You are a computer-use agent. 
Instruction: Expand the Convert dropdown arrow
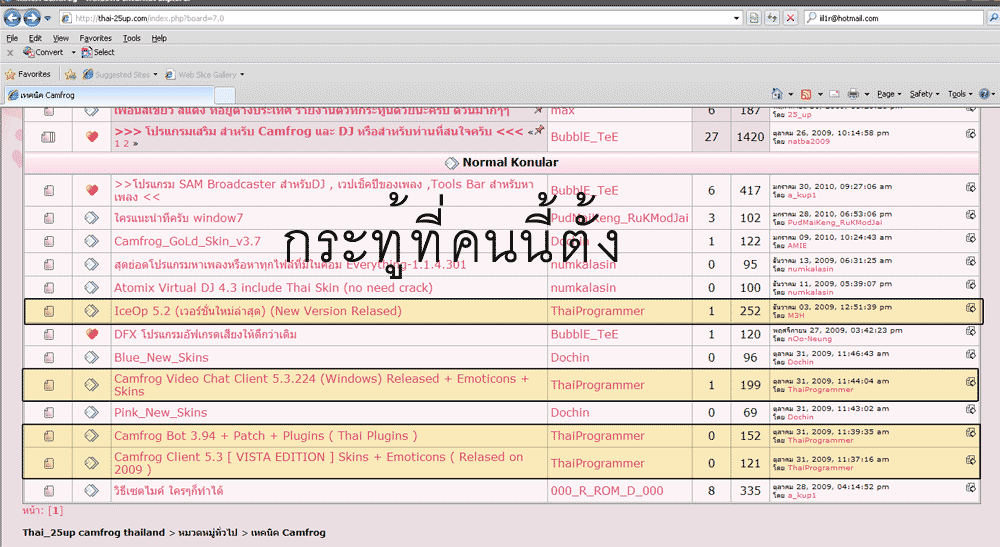tap(73, 52)
